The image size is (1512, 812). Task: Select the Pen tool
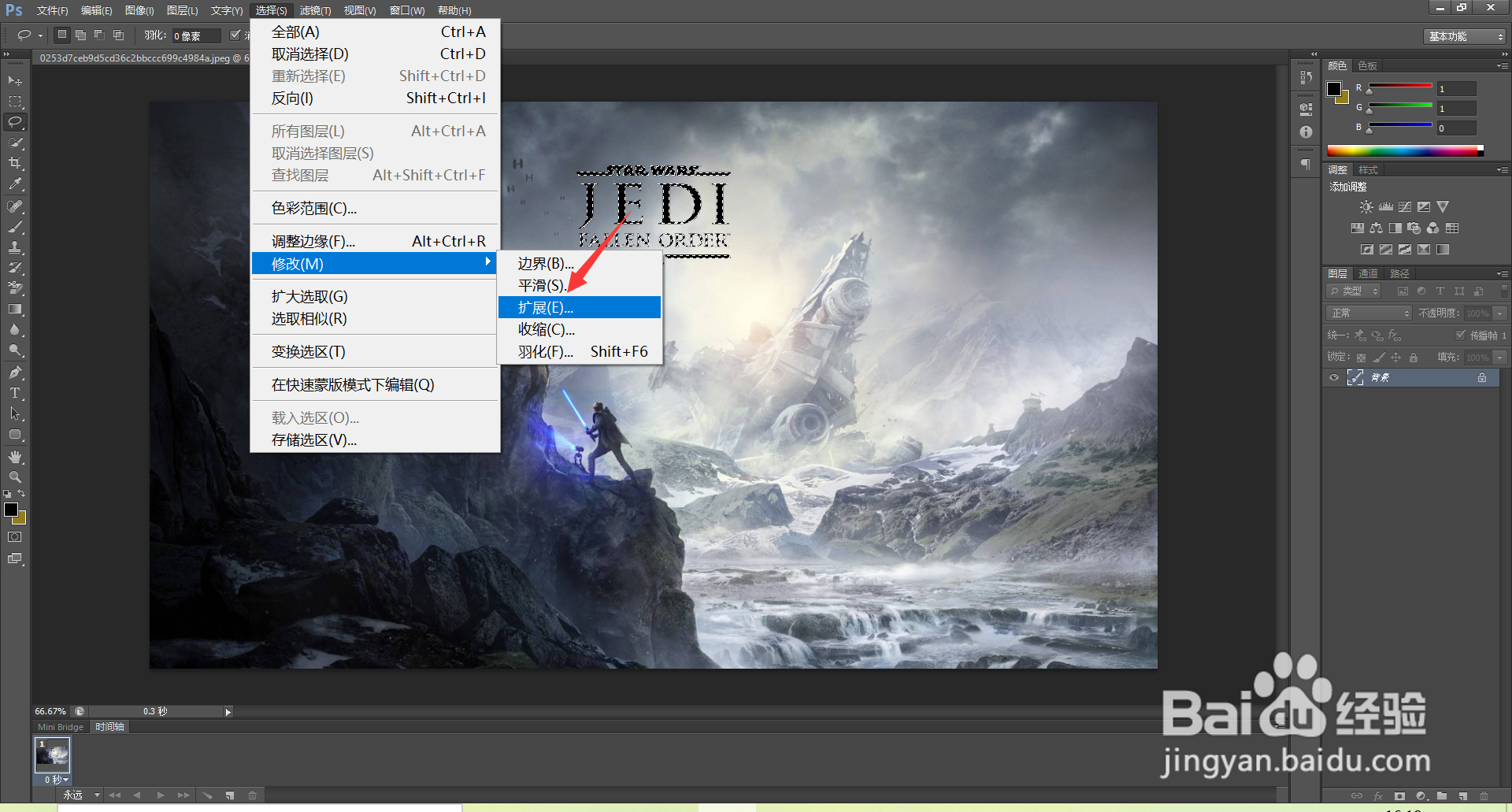(x=15, y=372)
